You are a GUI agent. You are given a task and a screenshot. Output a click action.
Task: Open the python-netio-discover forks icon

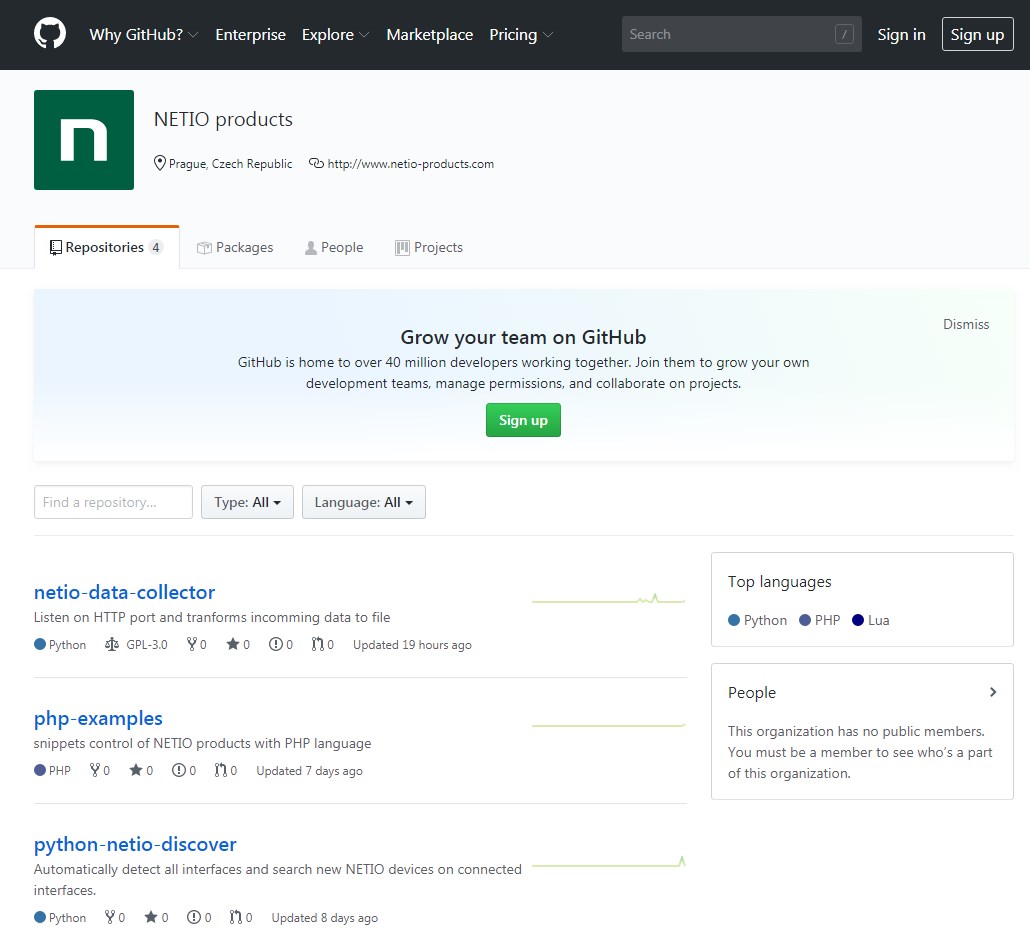tap(110, 917)
